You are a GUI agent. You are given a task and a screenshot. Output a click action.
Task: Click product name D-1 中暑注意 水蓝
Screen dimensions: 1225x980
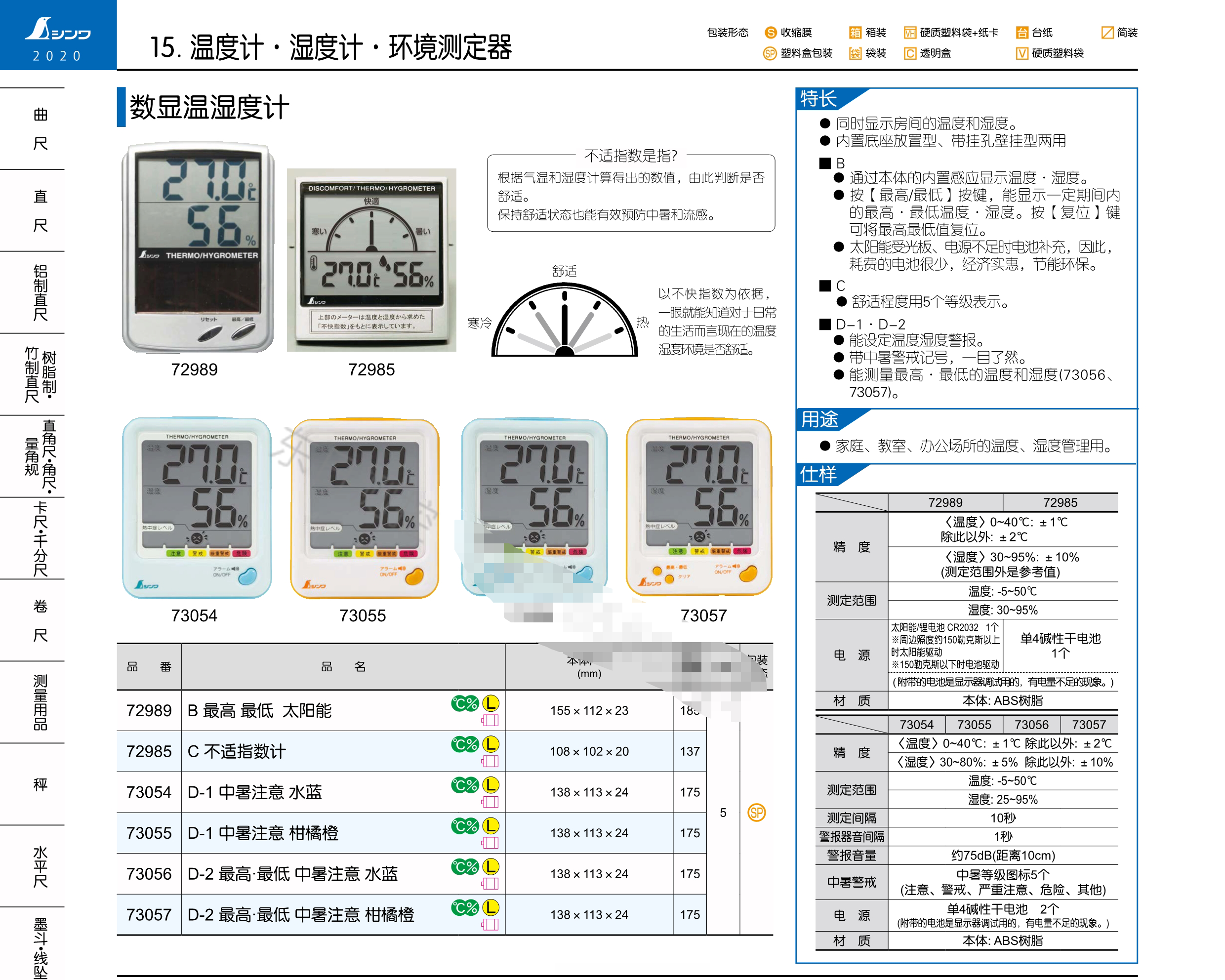point(254,792)
